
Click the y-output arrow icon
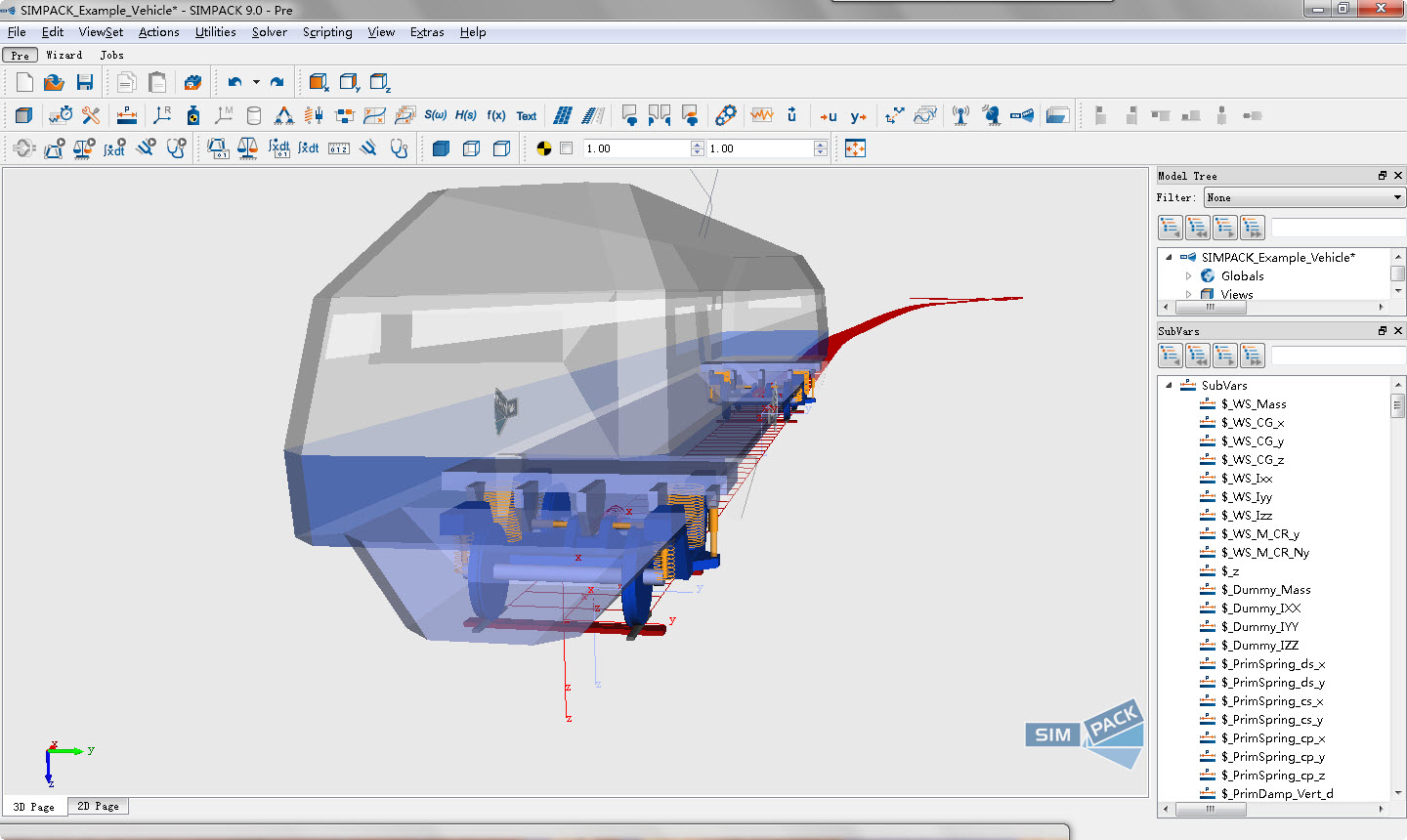coord(859,116)
